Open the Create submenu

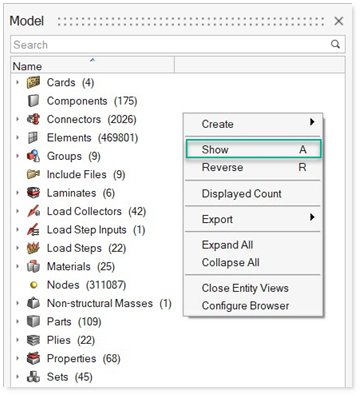[x=253, y=124]
